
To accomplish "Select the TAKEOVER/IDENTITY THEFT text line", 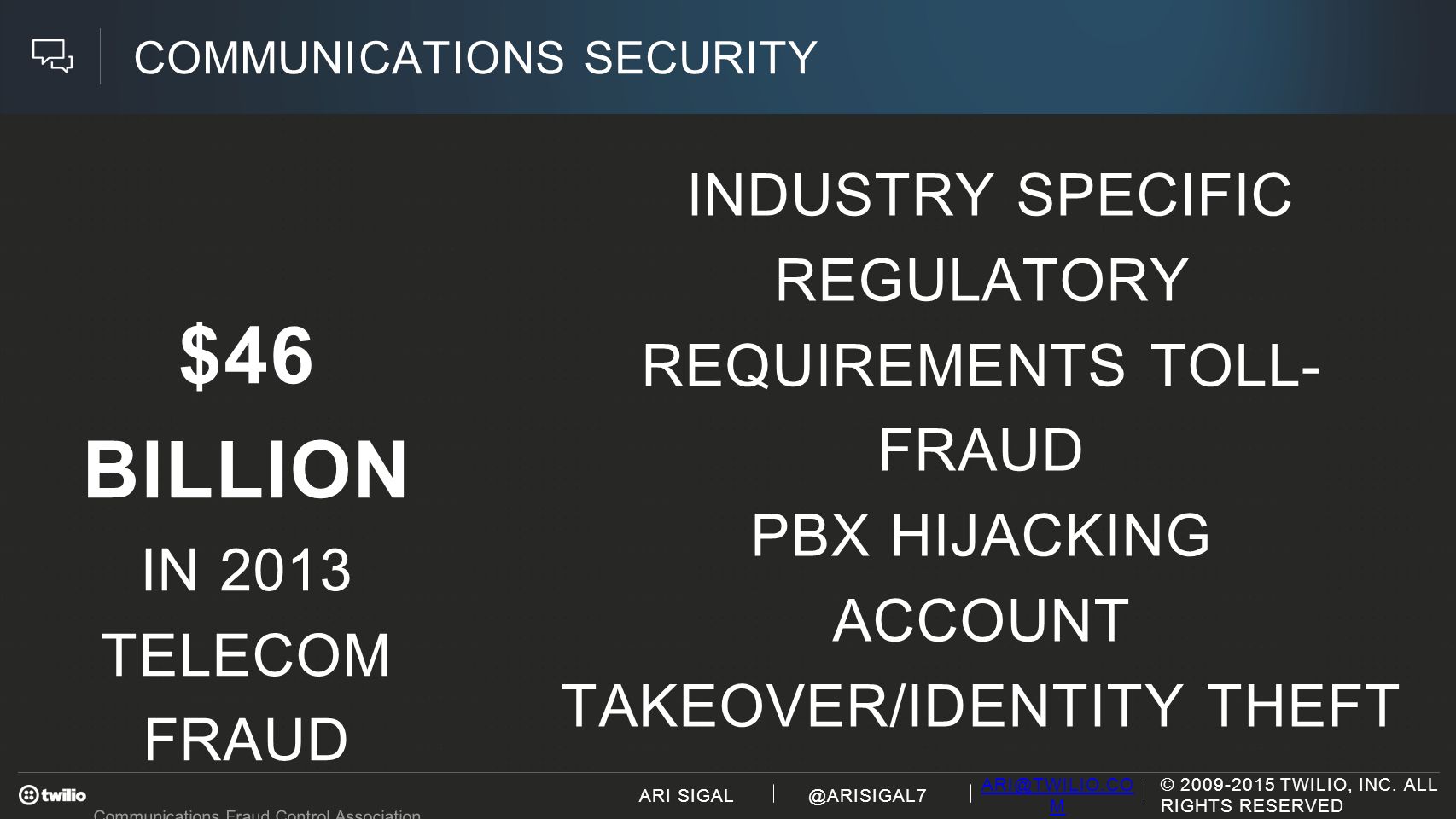I will pos(981,706).
